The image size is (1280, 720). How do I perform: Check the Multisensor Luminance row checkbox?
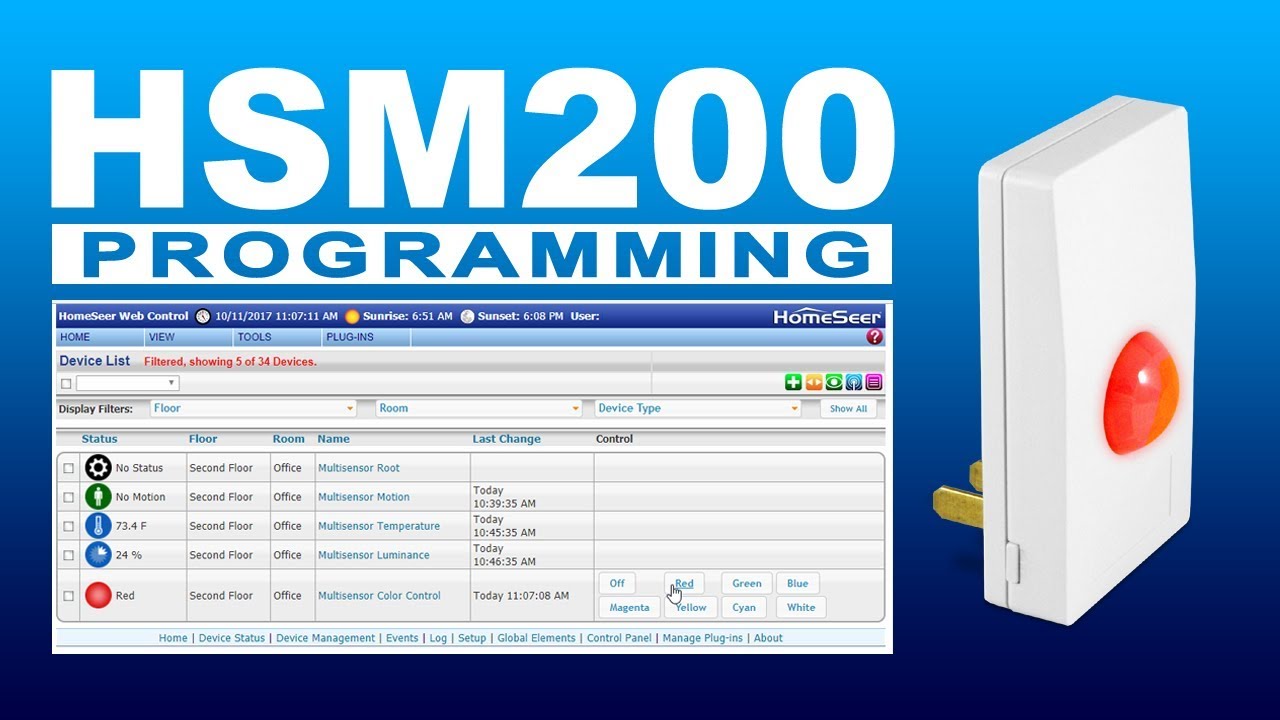(x=68, y=555)
